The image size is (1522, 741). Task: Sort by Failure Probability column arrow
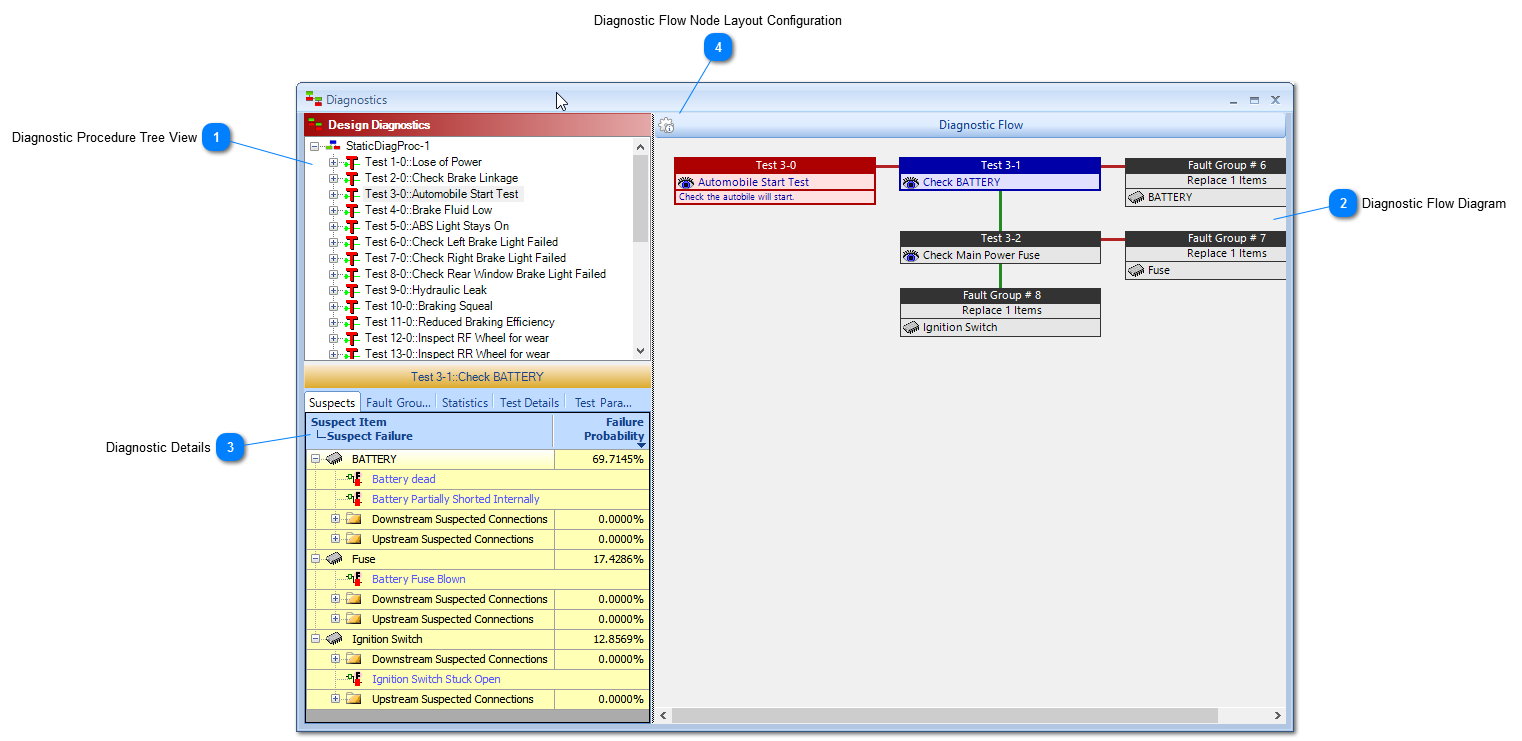(641, 445)
